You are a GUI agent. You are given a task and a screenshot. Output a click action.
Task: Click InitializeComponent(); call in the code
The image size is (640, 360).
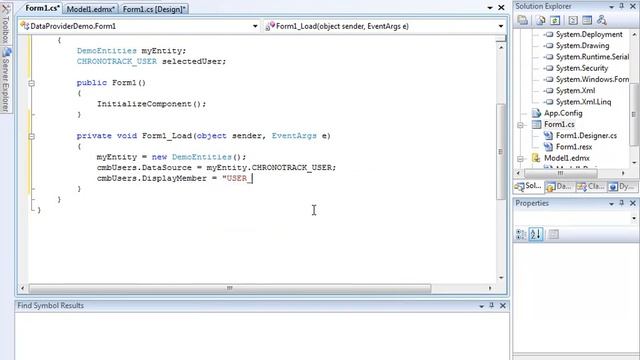tap(151, 104)
